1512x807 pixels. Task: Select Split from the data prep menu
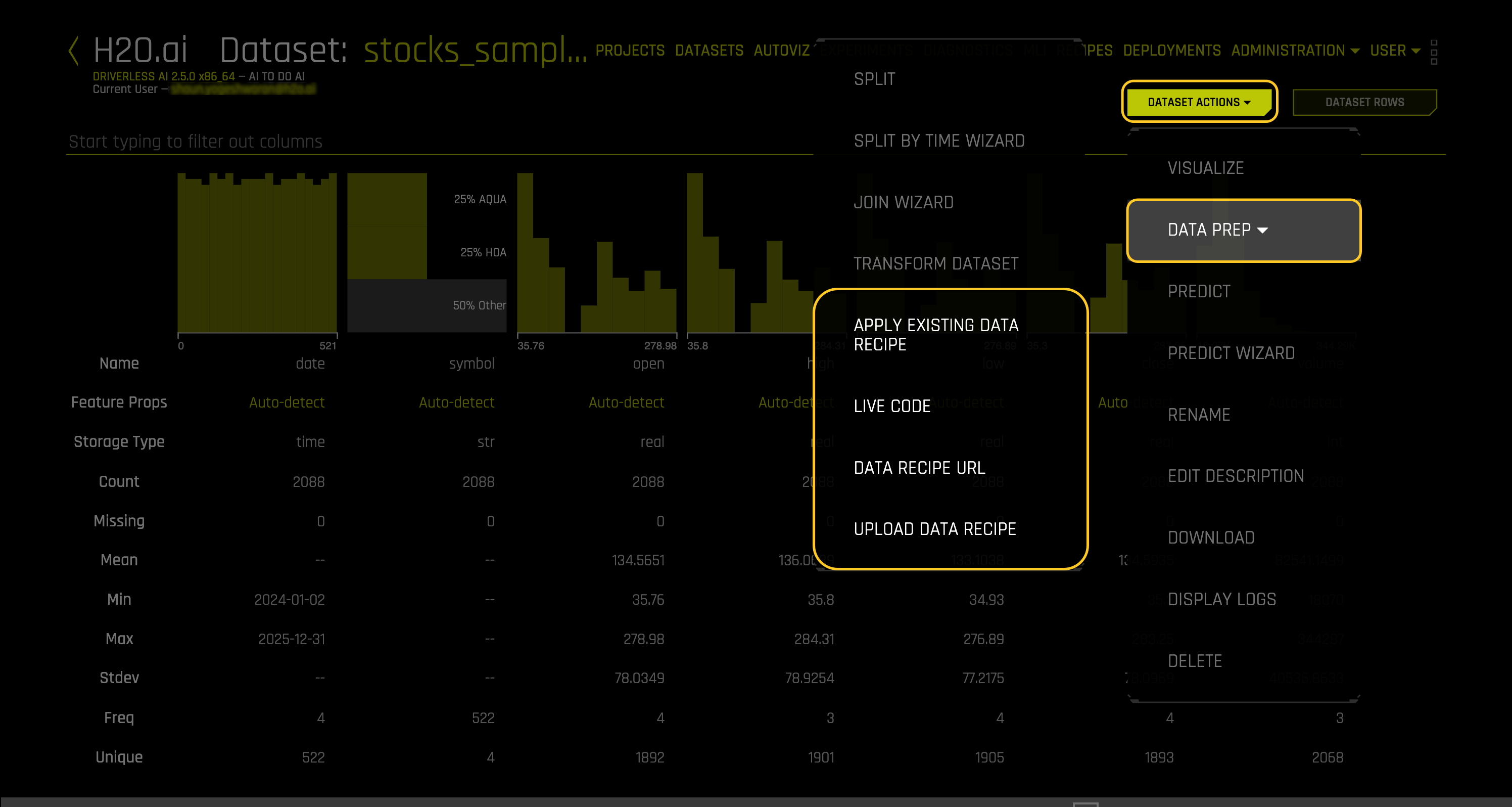(874, 79)
